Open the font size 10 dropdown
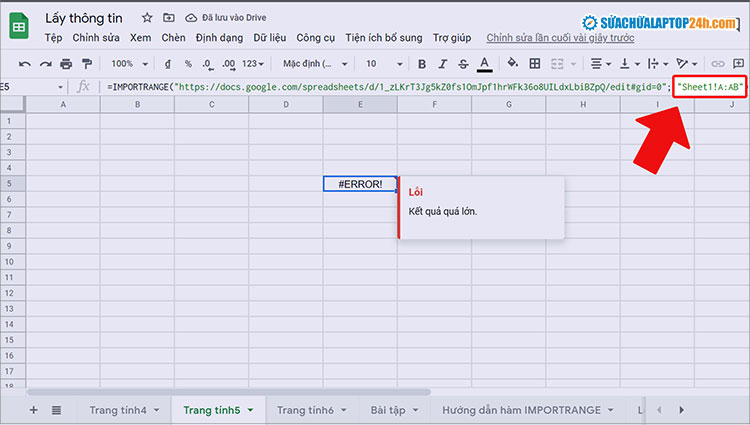 pyautogui.click(x=384, y=64)
